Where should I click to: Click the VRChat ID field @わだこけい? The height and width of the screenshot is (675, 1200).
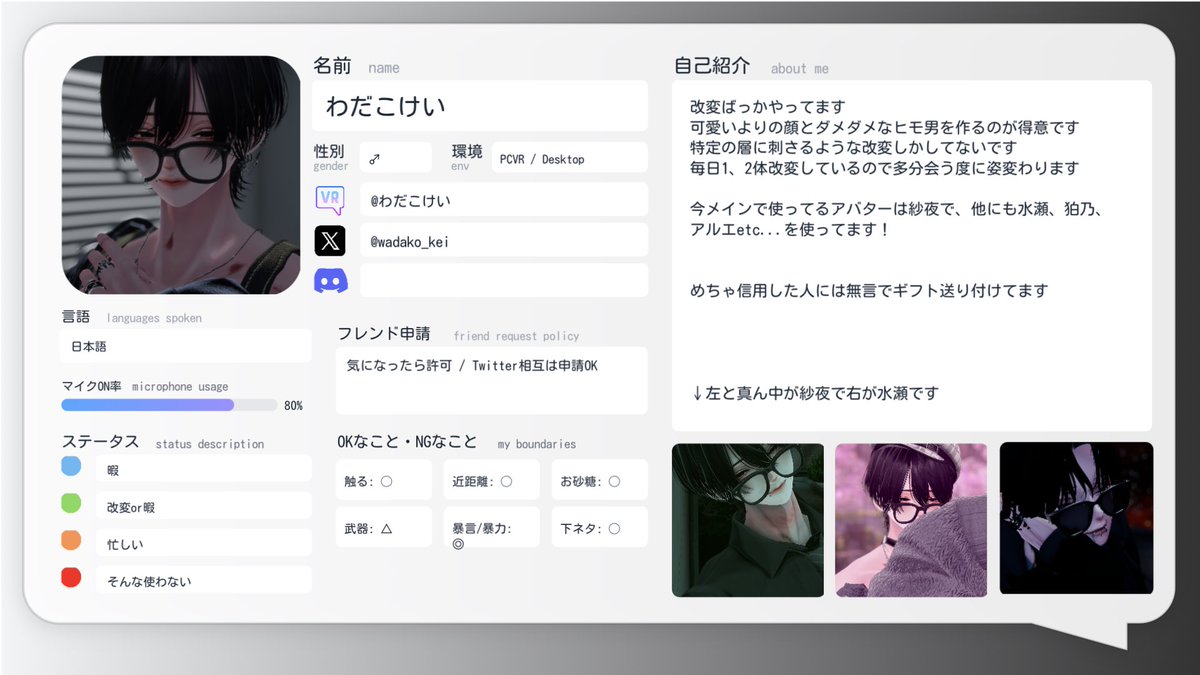click(504, 200)
